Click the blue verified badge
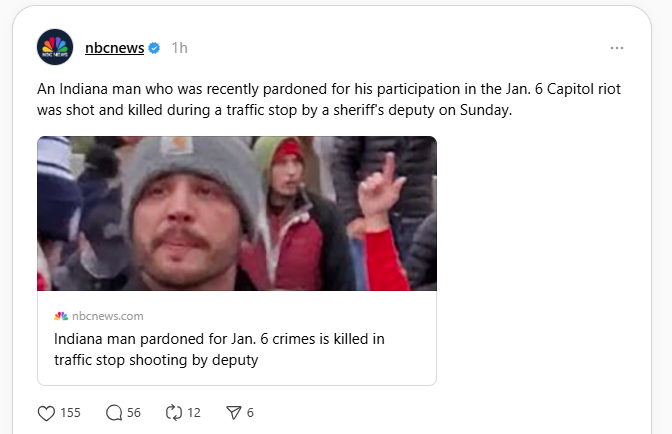Image resolution: width=672 pixels, height=434 pixels. tap(154, 48)
